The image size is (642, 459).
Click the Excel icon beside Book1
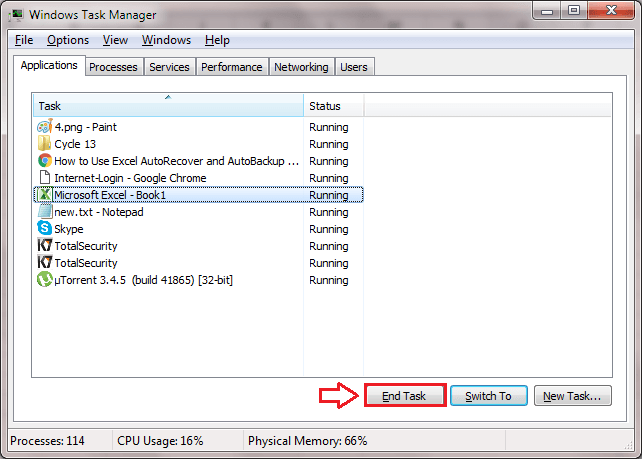coord(45,194)
